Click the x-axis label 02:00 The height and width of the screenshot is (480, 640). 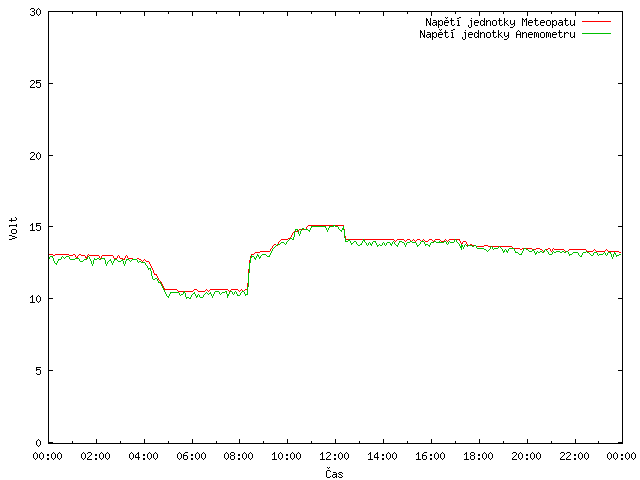(x=96, y=456)
